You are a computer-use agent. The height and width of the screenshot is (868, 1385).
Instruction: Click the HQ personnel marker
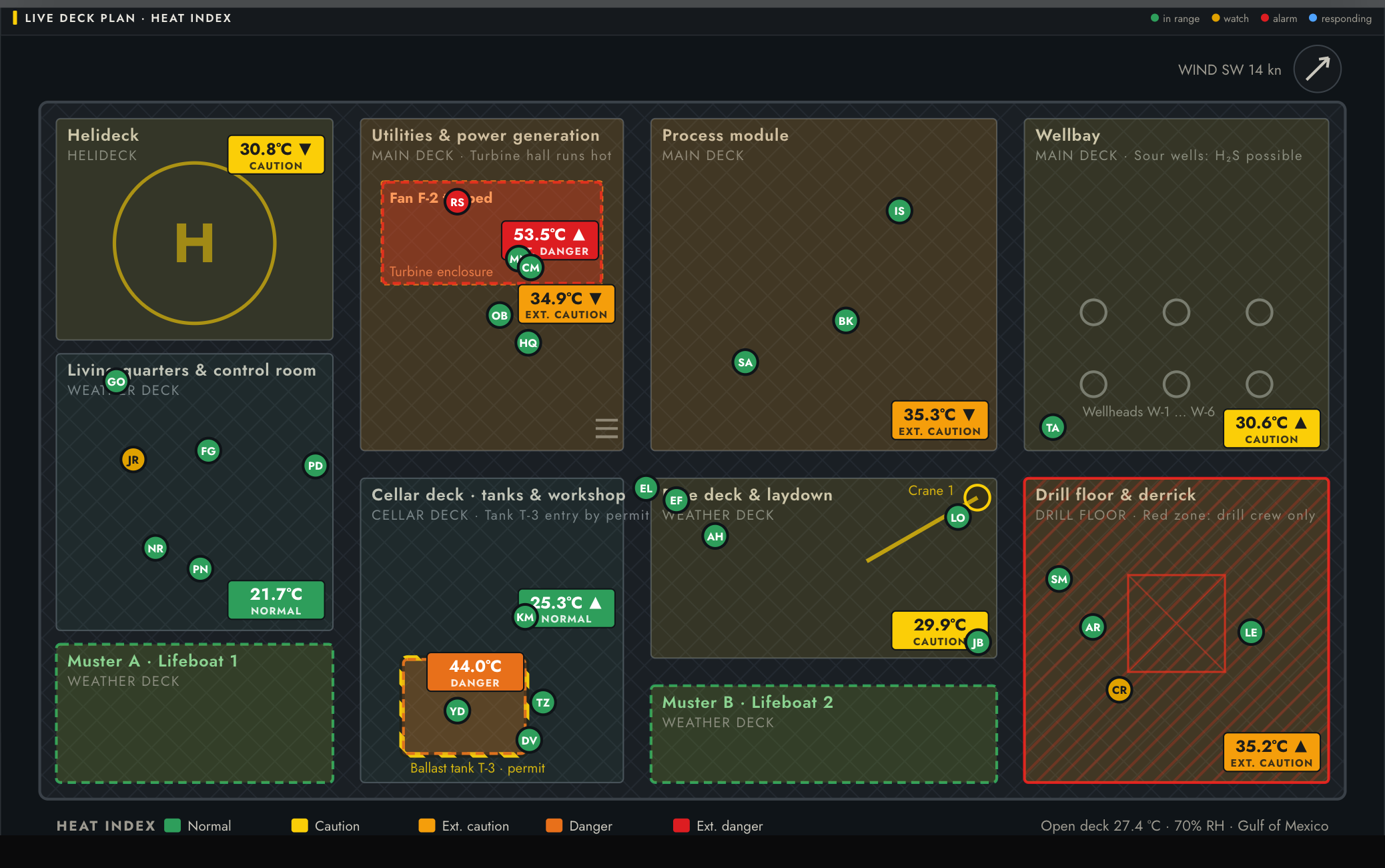coord(528,343)
